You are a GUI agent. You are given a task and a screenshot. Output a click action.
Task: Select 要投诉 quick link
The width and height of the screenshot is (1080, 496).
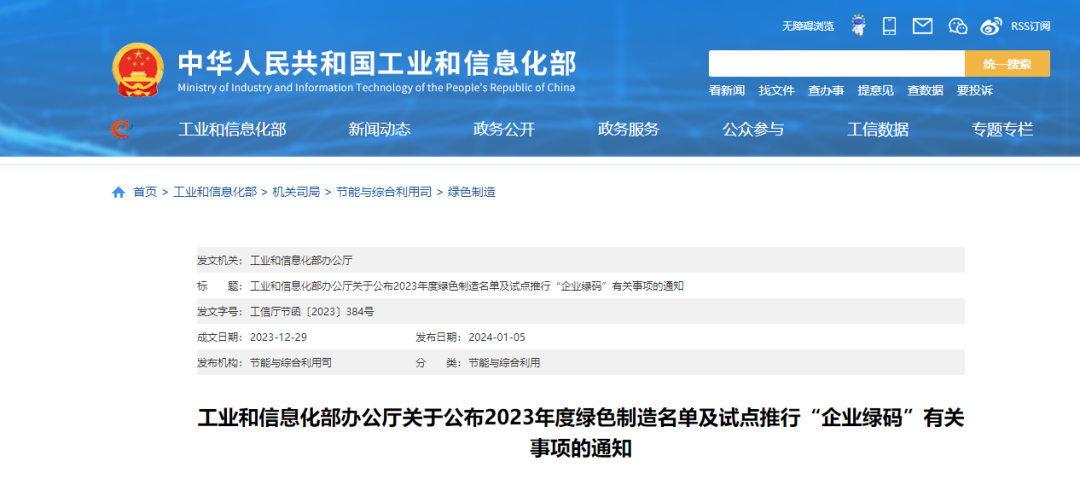coord(975,90)
